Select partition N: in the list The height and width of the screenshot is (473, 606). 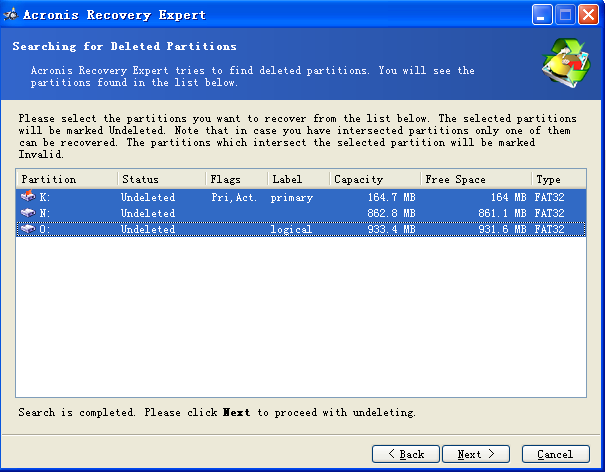[301, 213]
